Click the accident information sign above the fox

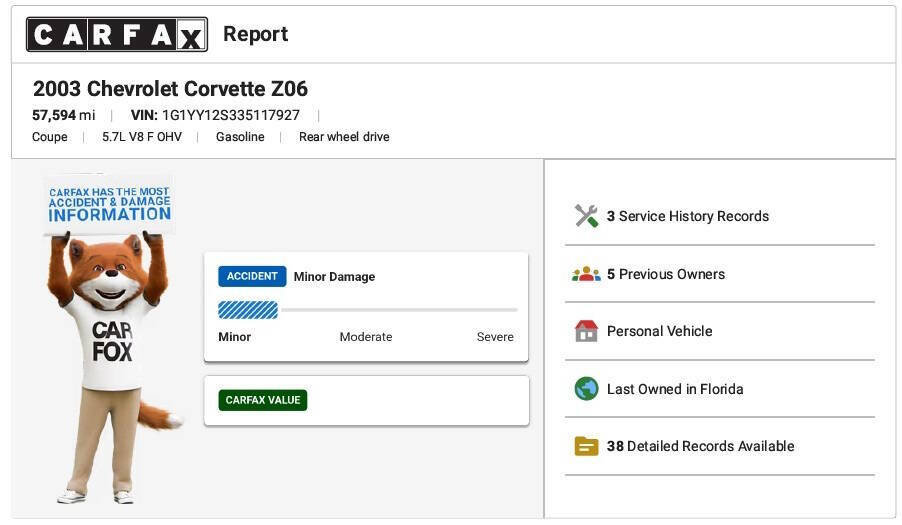[109, 204]
